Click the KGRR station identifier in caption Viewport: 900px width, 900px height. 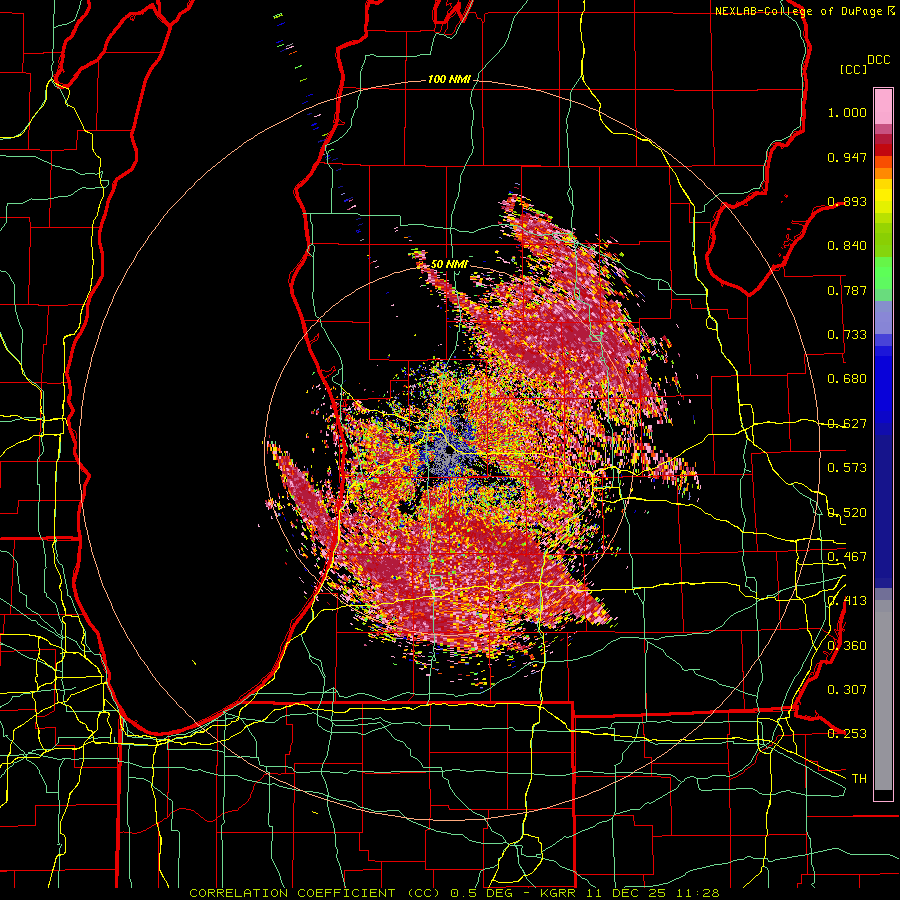coord(558,893)
